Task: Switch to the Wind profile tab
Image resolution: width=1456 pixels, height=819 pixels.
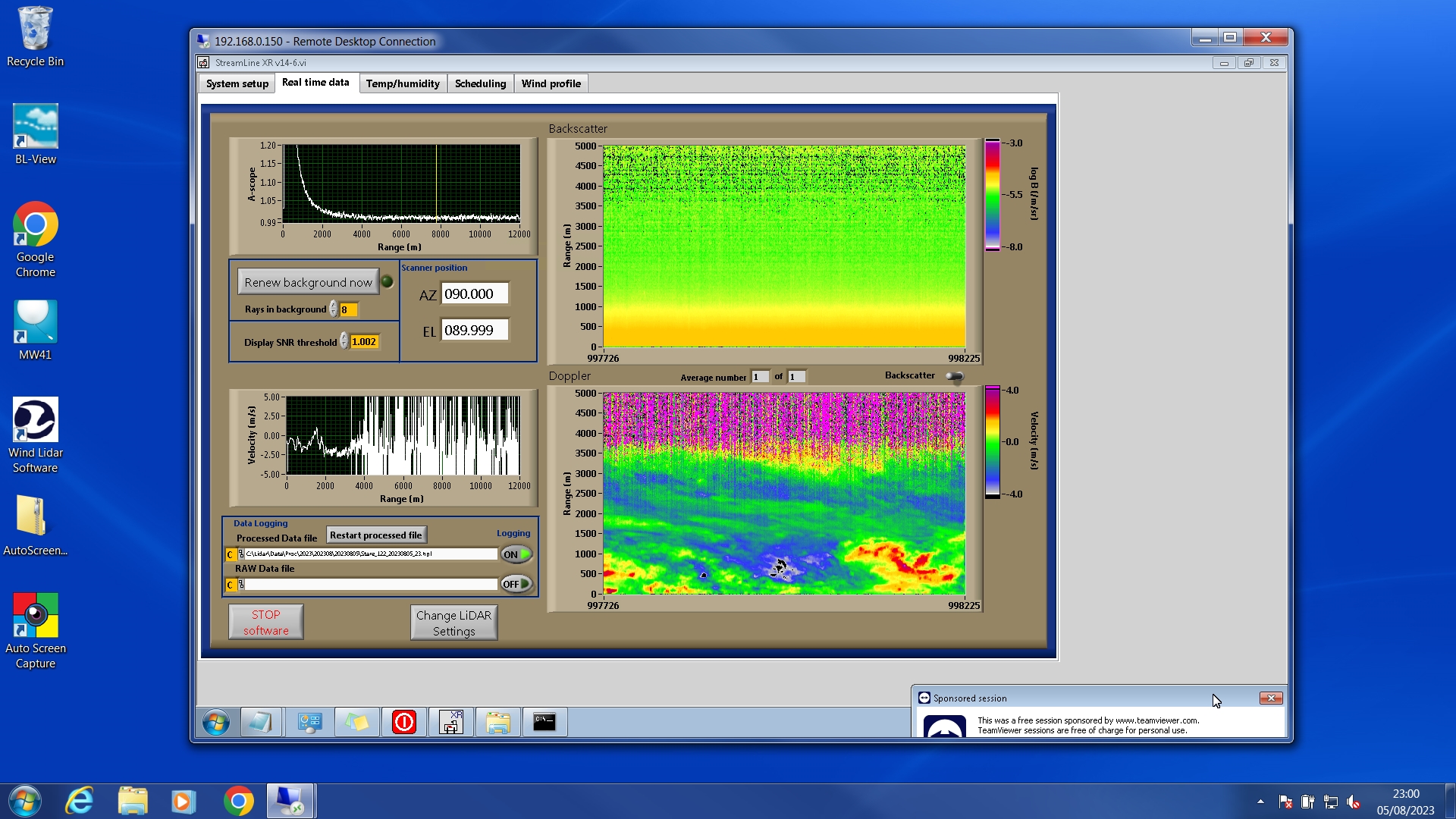Action: (551, 83)
